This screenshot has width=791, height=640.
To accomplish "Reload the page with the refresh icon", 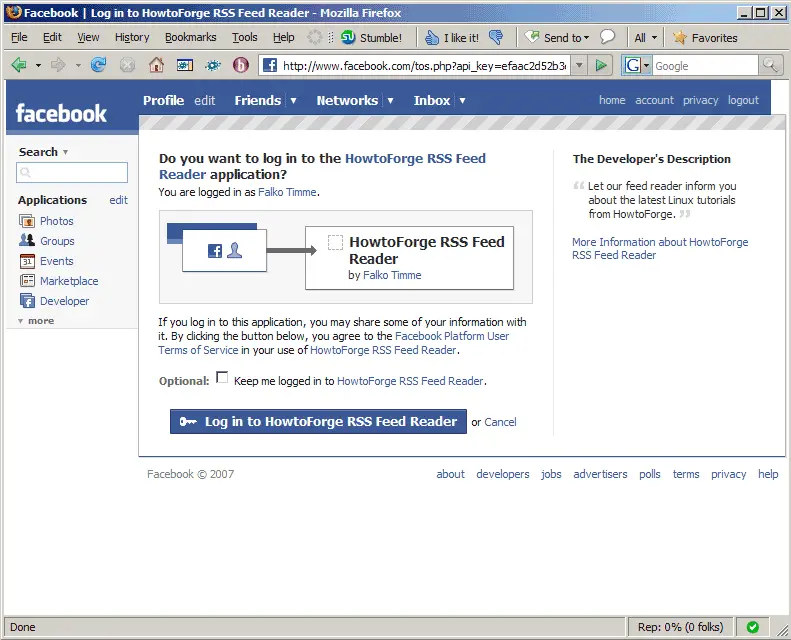I will click(x=98, y=65).
